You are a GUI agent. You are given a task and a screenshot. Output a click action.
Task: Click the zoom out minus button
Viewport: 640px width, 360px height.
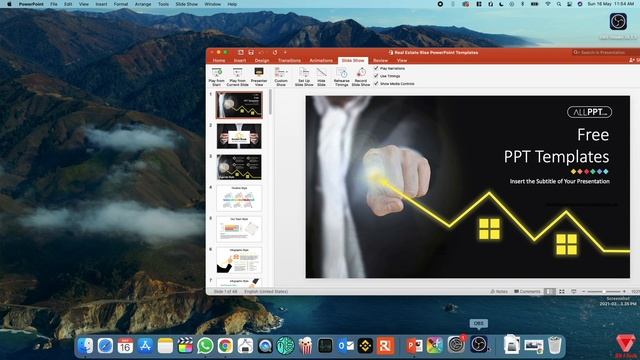[x=584, y=291]
